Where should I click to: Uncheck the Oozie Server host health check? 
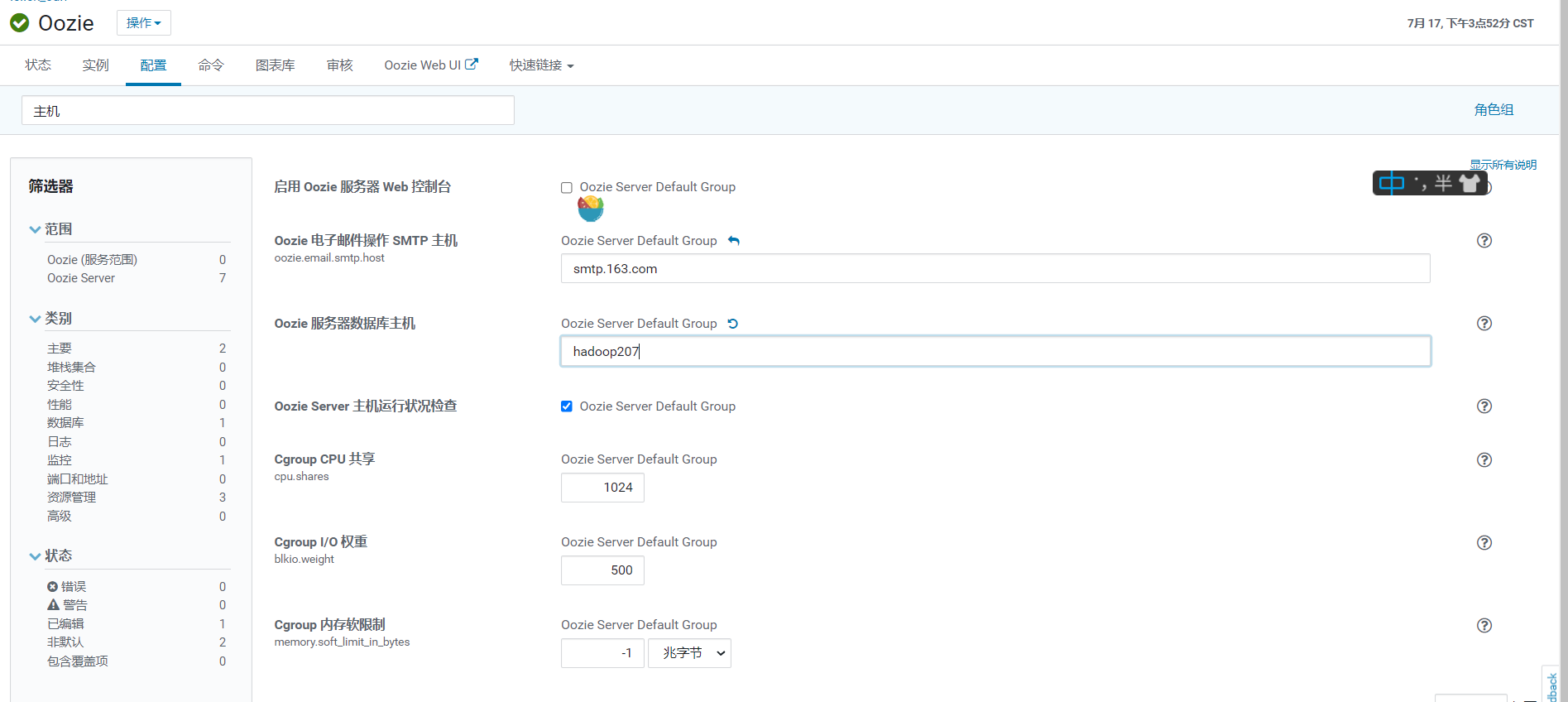click(x=567, y=406)
